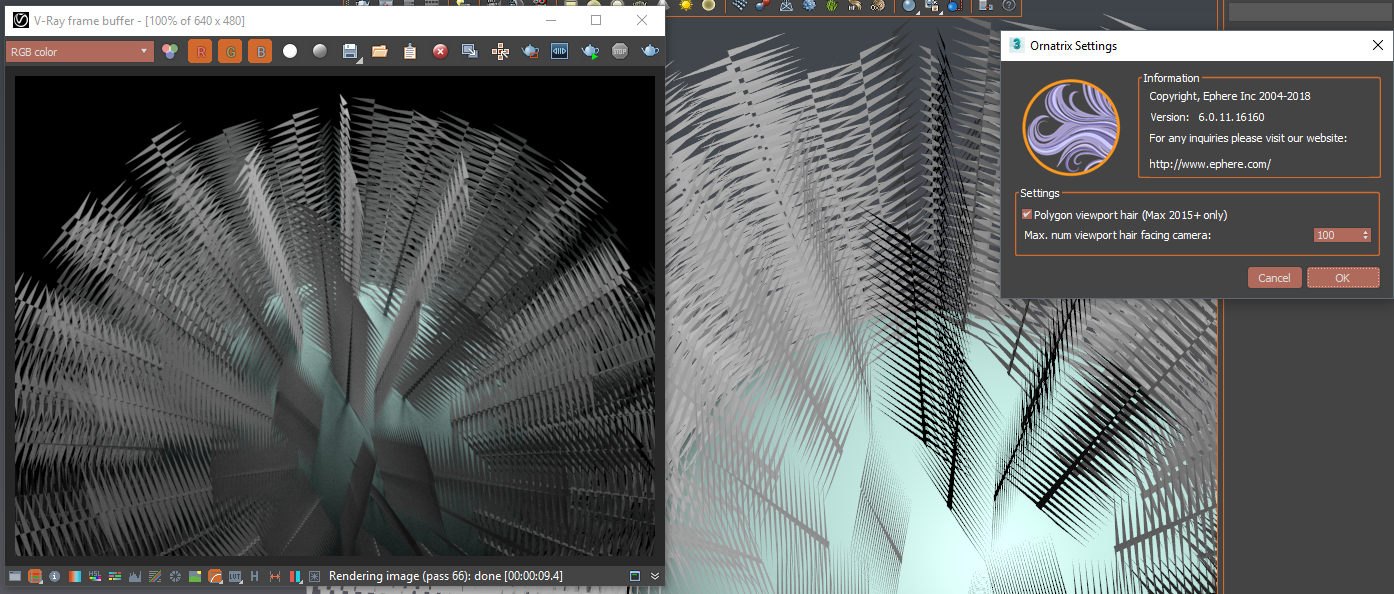Copy image to clipboard icon
This screenshot has height=594, width=1394.
[410, 52]
